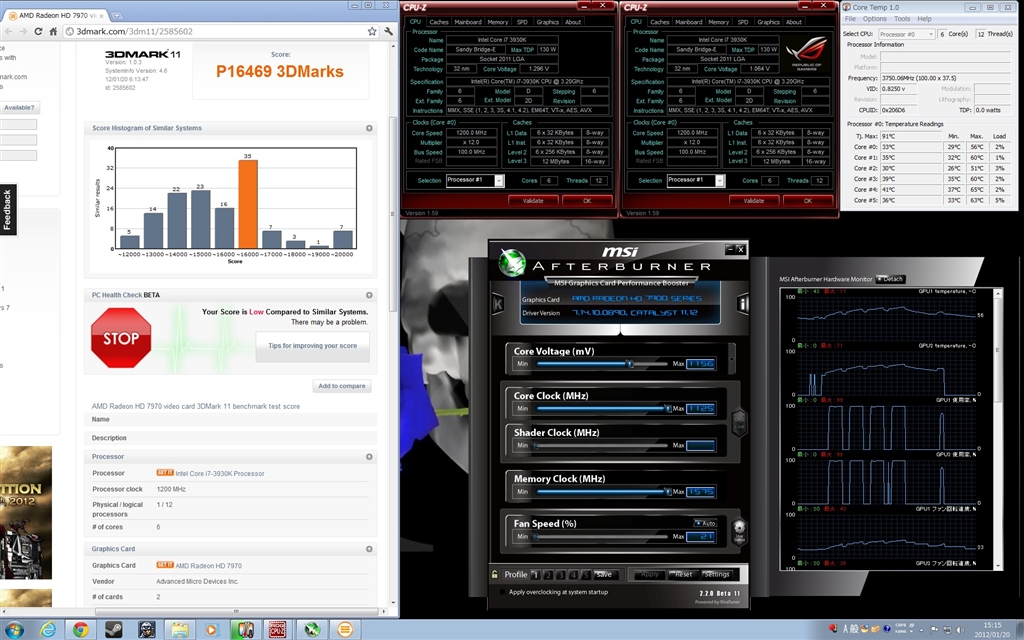Click the Kombustor K icon in Afterburner
This screenshot has width=1024, height=640.
pyautogui.click(x=498, y=304)
